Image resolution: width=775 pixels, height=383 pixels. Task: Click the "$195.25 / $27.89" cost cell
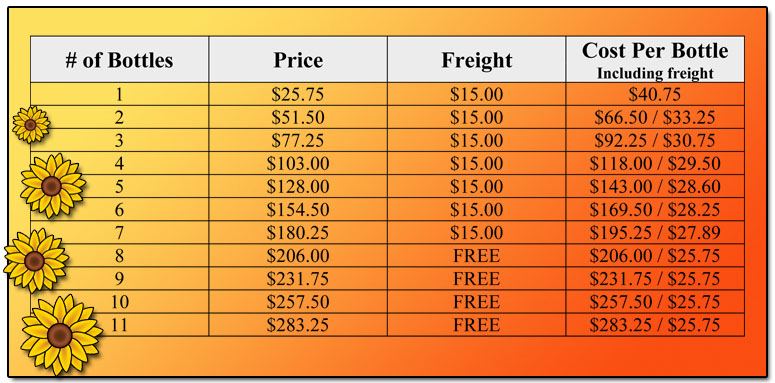(x=655, y=232)
